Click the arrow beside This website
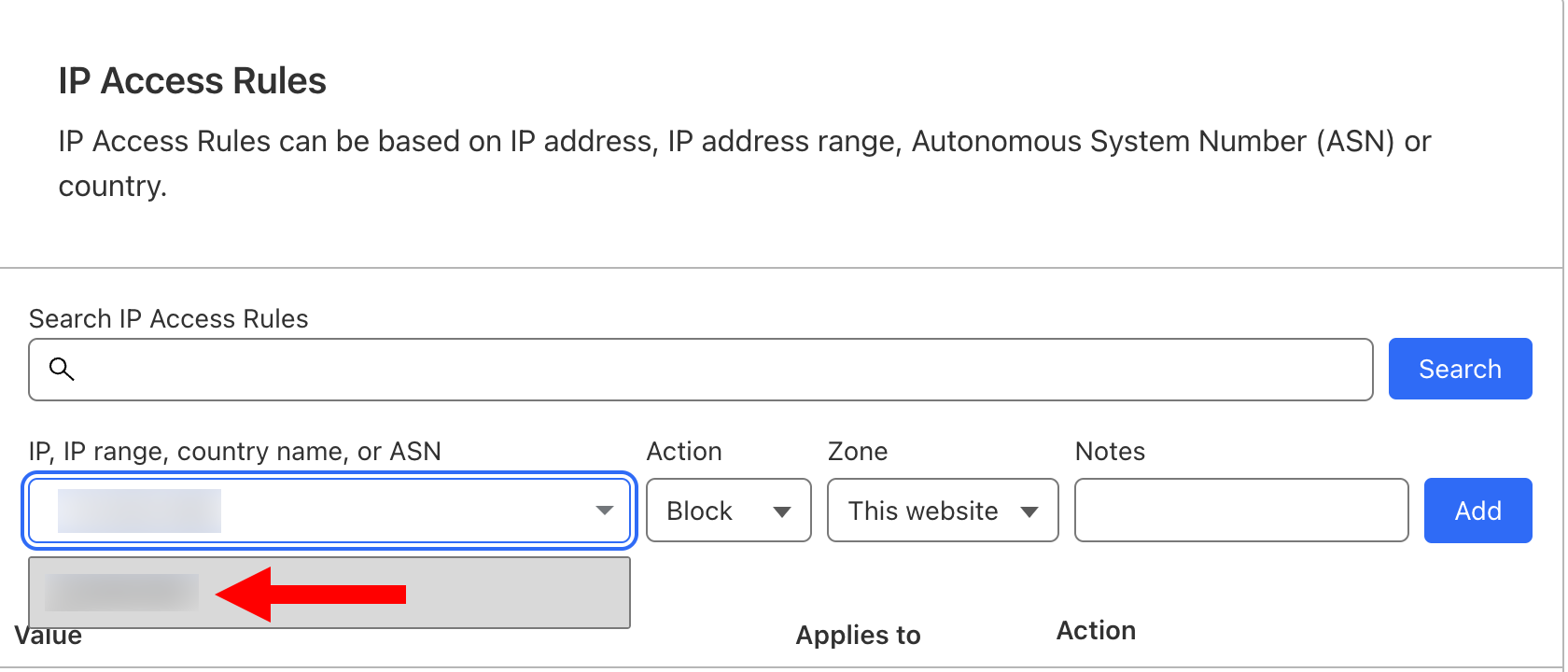This screenshot has height=672, width=1568. pyautogui.click(x=1029, y=511)
